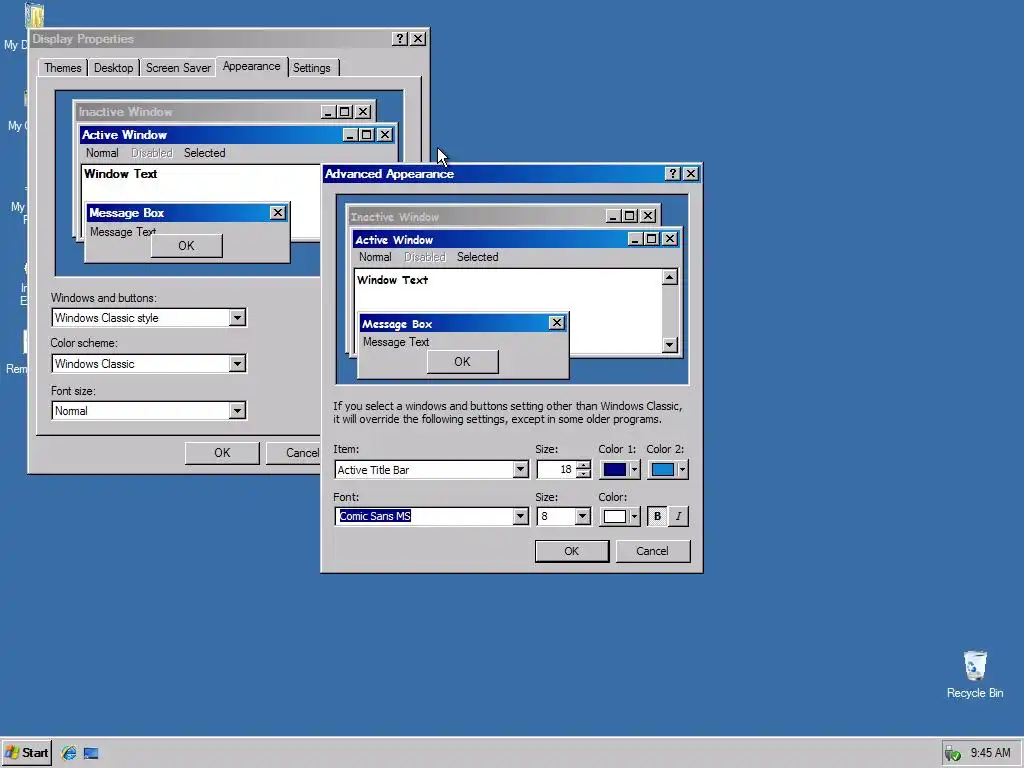Open the Color scheme dropdown
Image resolution: width=1024 pixels, height=768 pixels.
point(237,364)
